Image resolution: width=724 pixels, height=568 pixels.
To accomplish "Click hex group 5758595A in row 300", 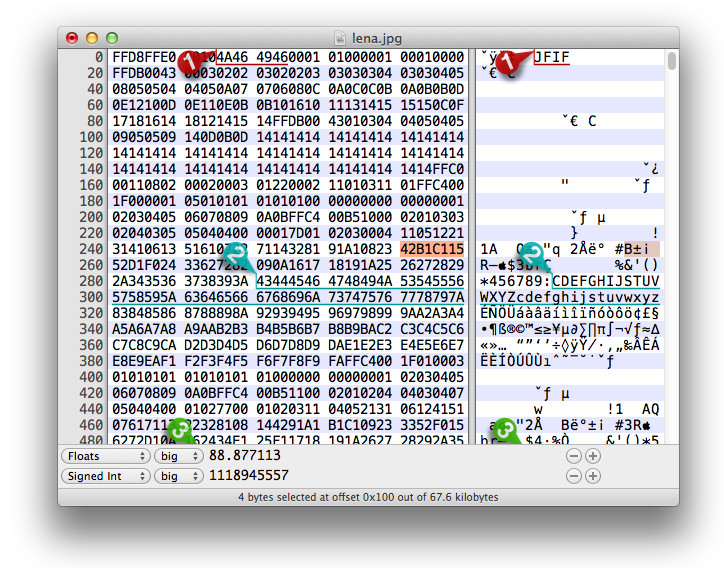I will (144, 297).
